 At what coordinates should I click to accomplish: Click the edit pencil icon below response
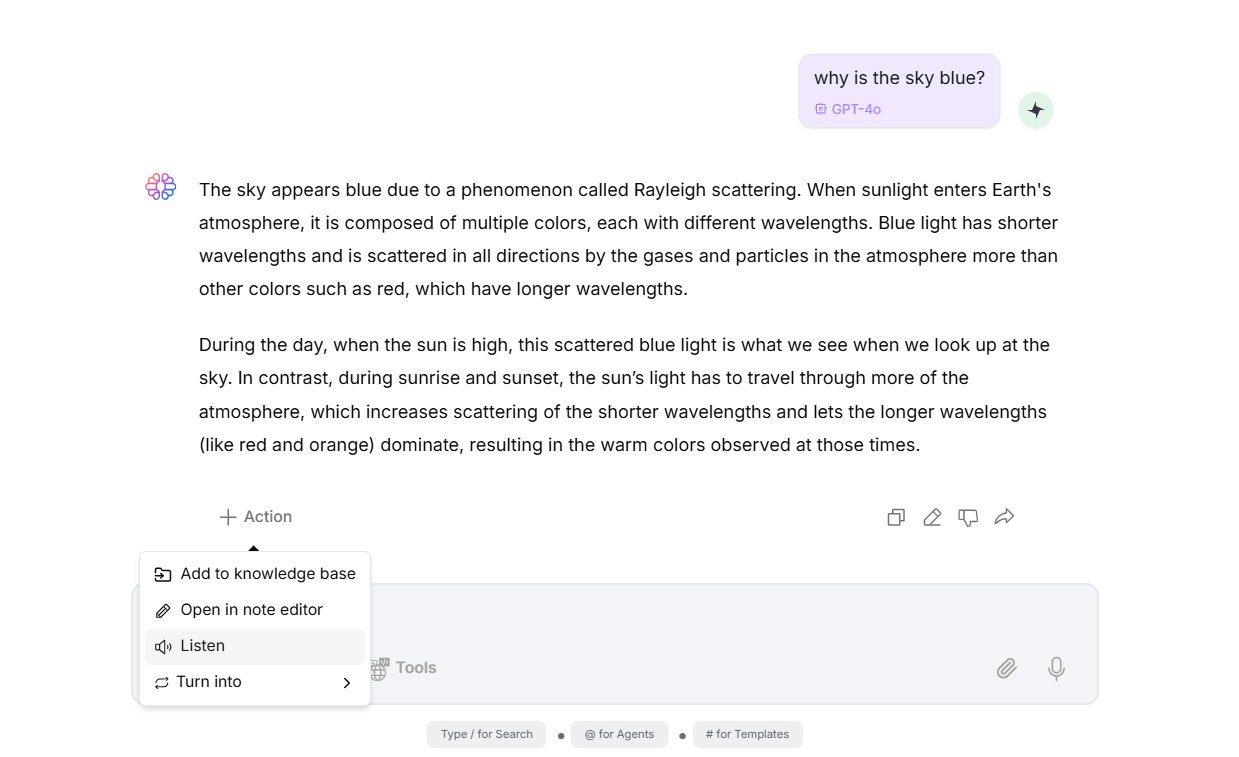[932, 517]
